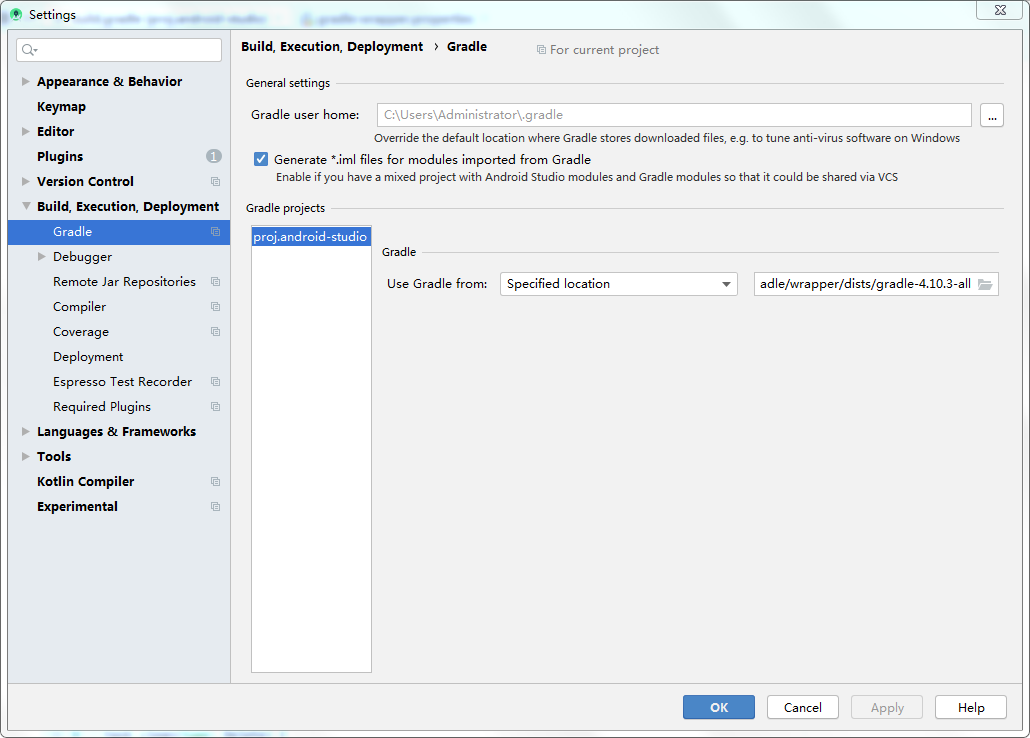Toggle Generate *.iml files checkbox
The height and width of the screenshot is (738, 1030).
click(261, 160)
